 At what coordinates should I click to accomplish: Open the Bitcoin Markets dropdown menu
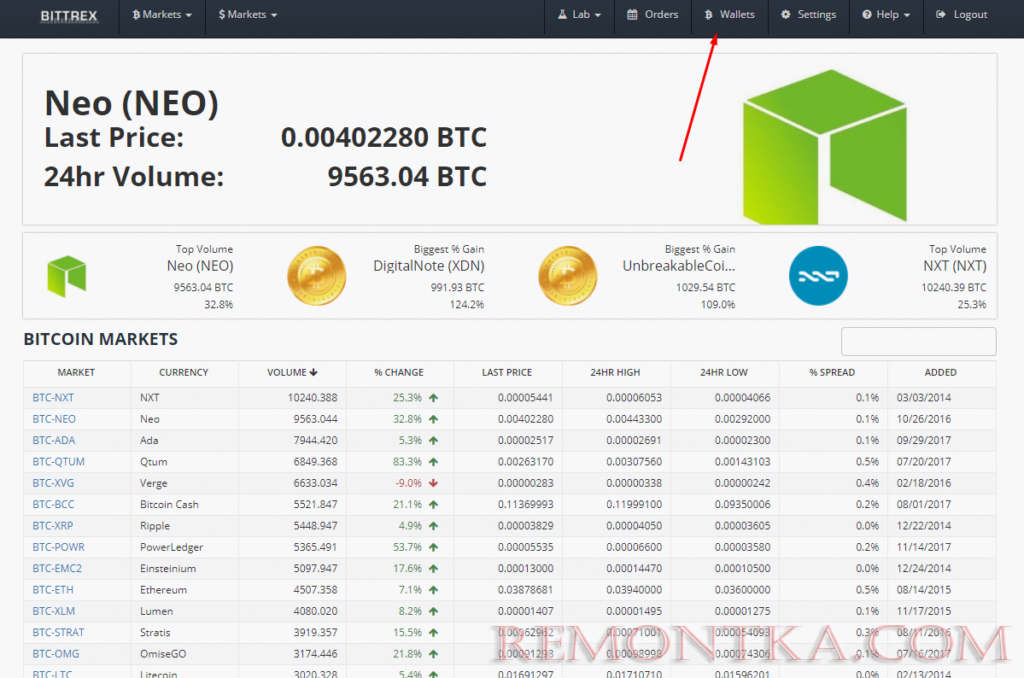coord(162,14)
